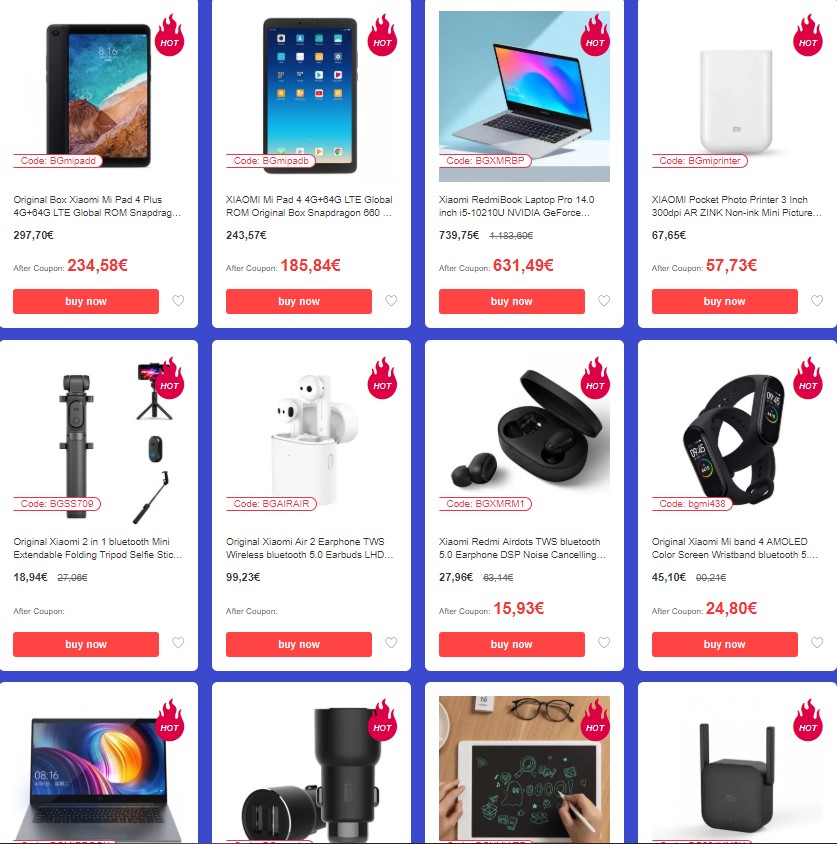Click heart icon beside Pocket Photo Printer
Viewport: 837px width, 844px height.
[817, 300]
